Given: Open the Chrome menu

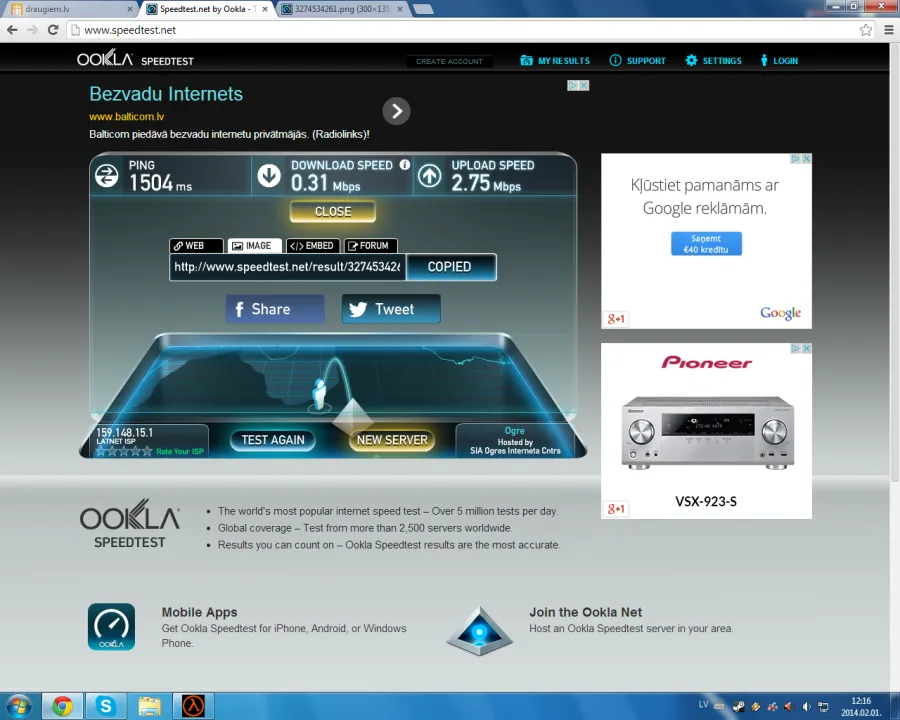Looking at the screenshot, I should pos(889,30).
